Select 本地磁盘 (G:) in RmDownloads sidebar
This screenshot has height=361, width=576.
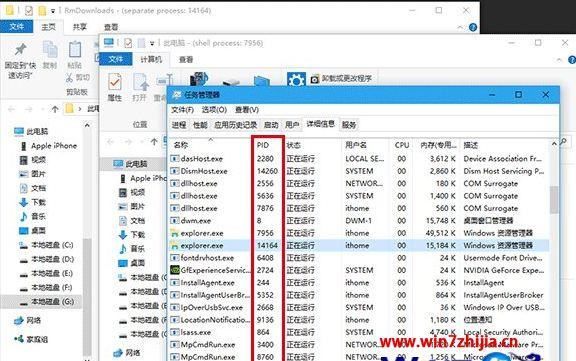pyautogui.click(x=52, y=302)
